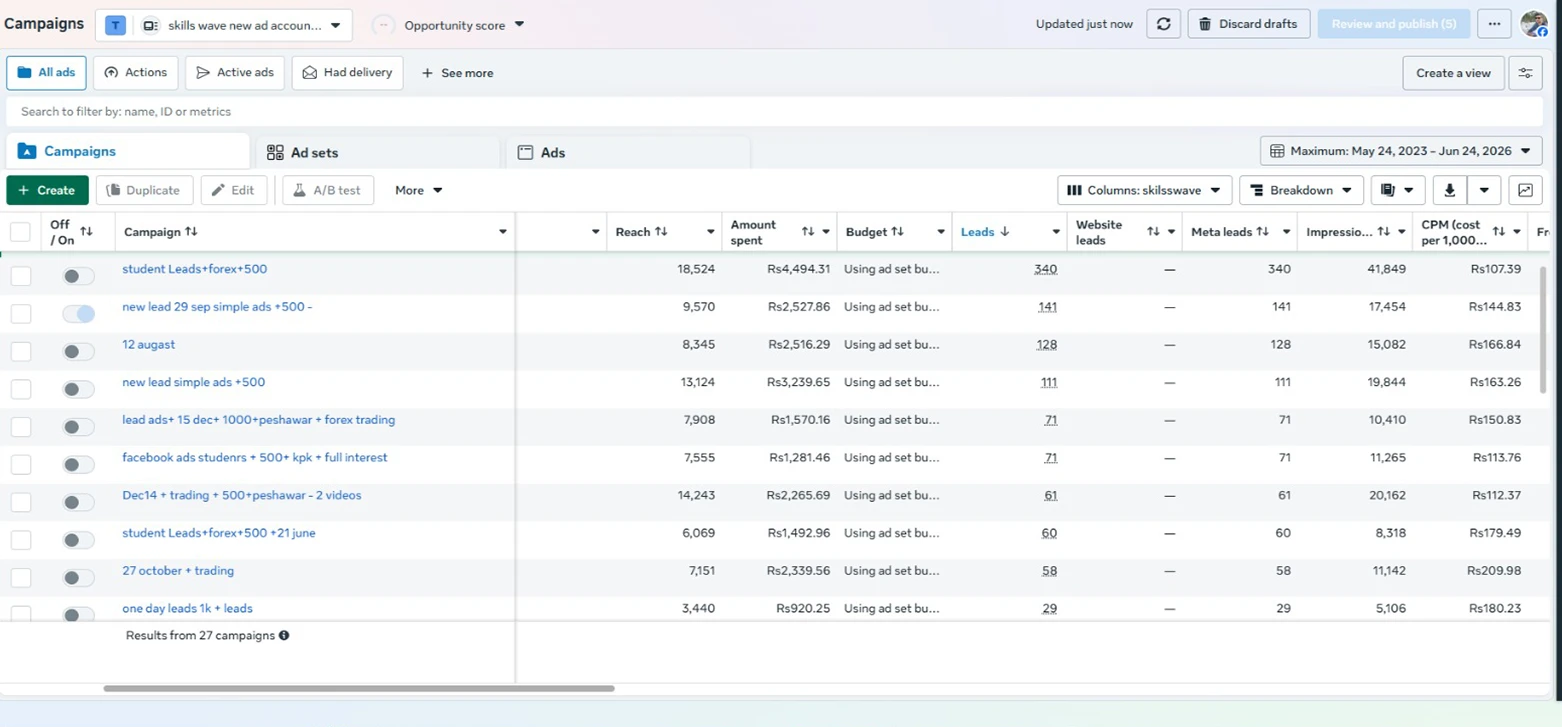Check the 12 augast row checkbox

[21, 351]
